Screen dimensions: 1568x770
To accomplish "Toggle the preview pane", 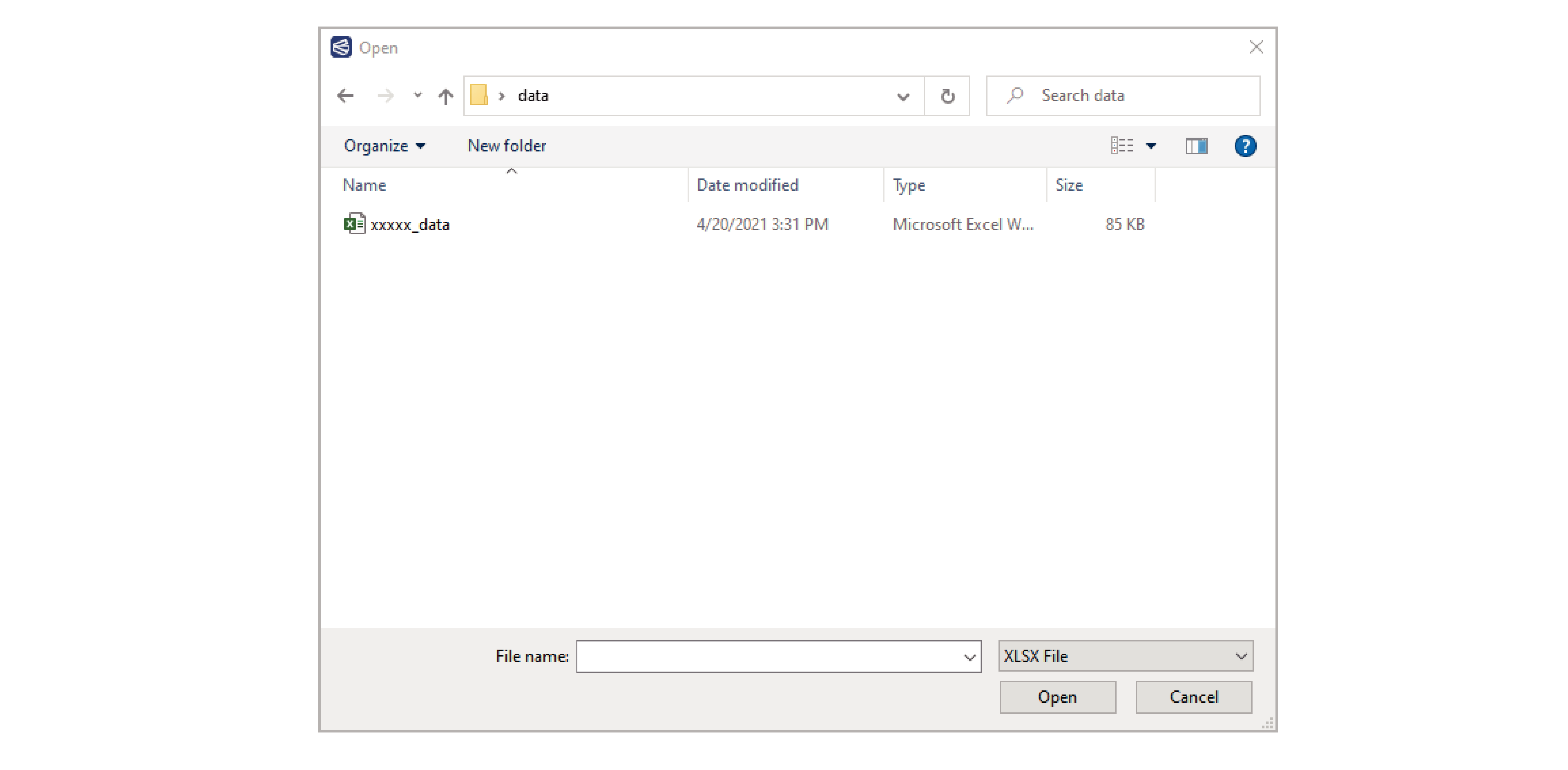I will pyautogui.click(x=1196, y=146).
